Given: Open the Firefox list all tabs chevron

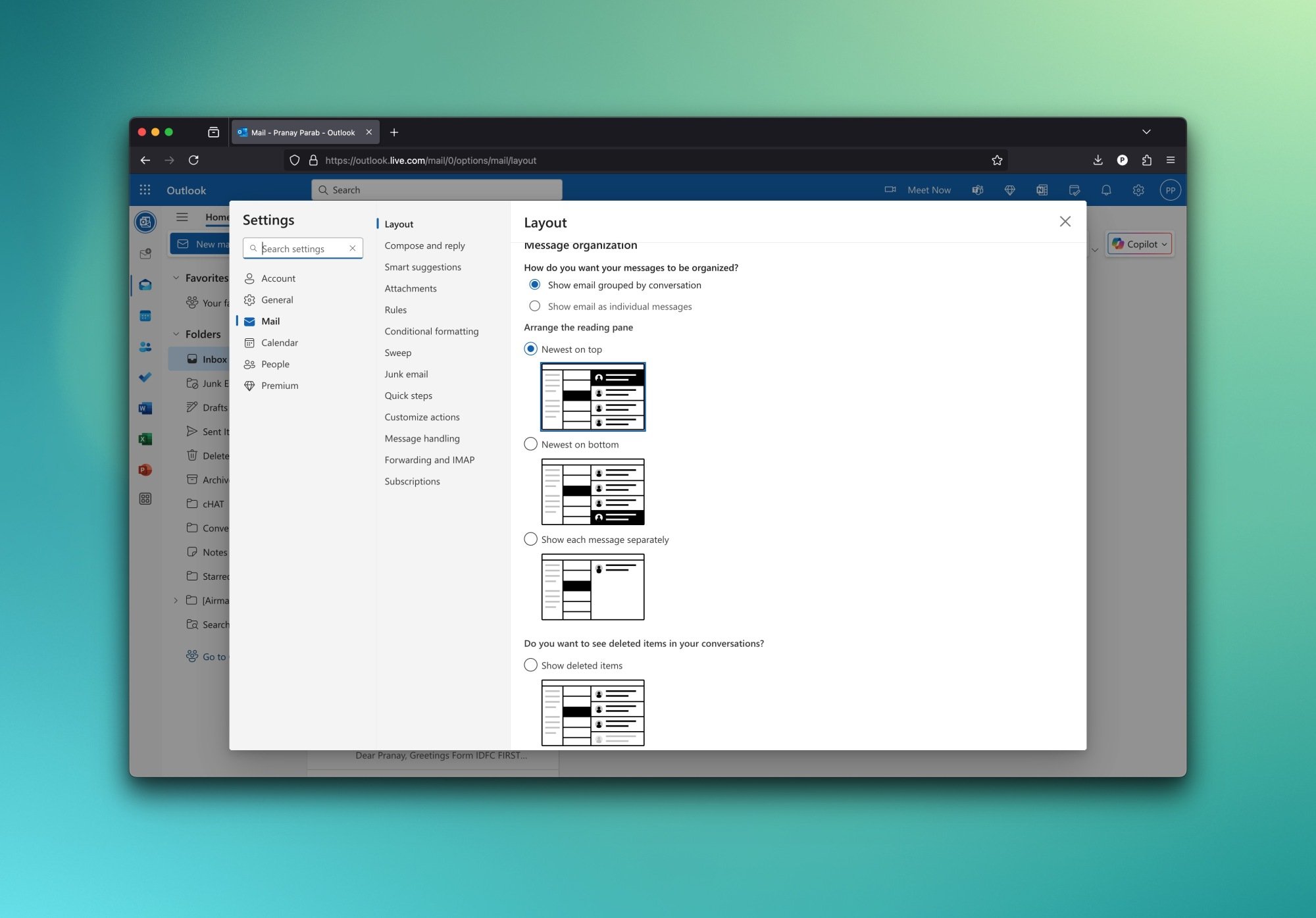Looking at the screenshot, I should point(1146,132).
